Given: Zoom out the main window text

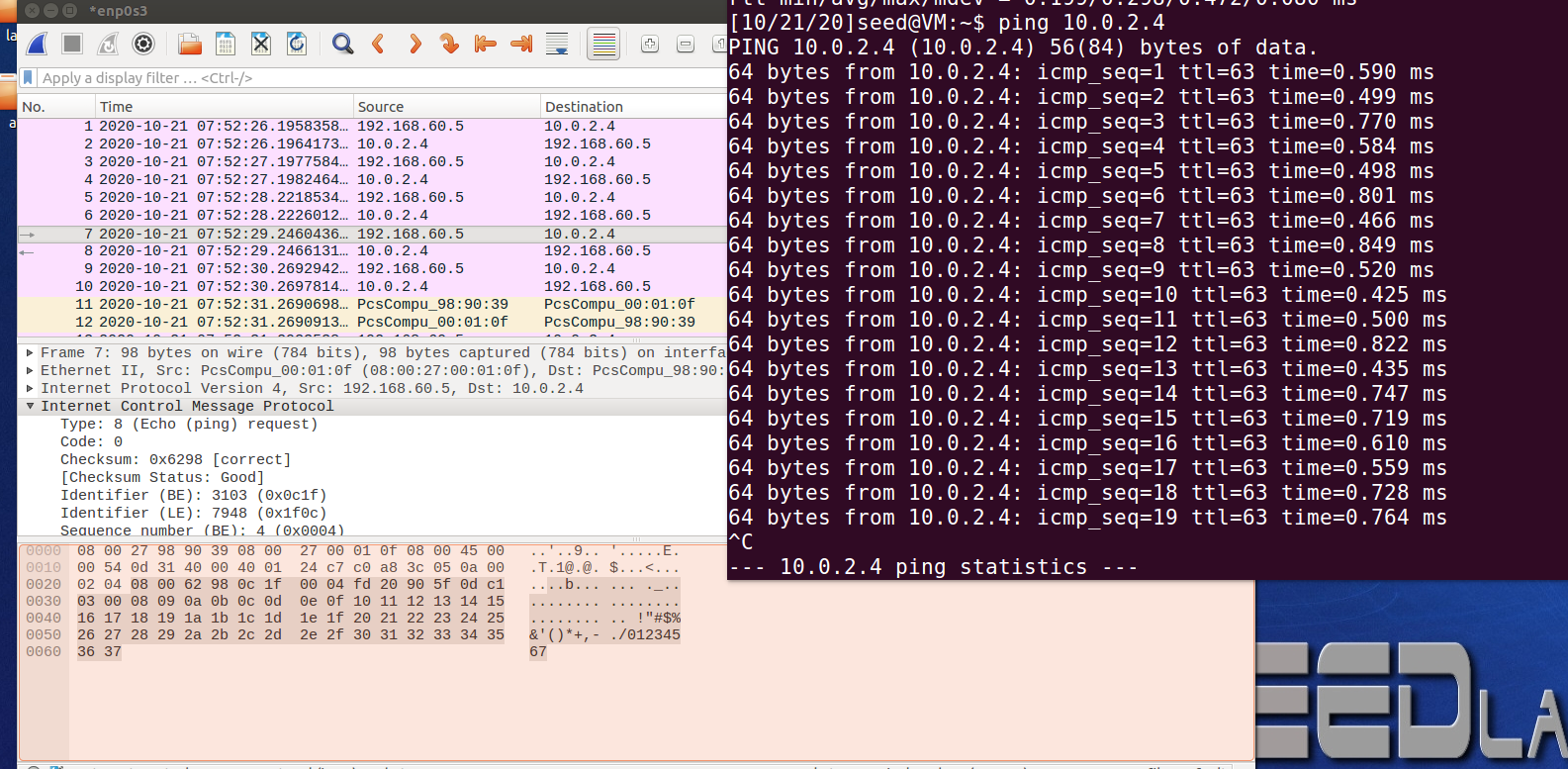Looking at the screenshot, I should (686, 44).
